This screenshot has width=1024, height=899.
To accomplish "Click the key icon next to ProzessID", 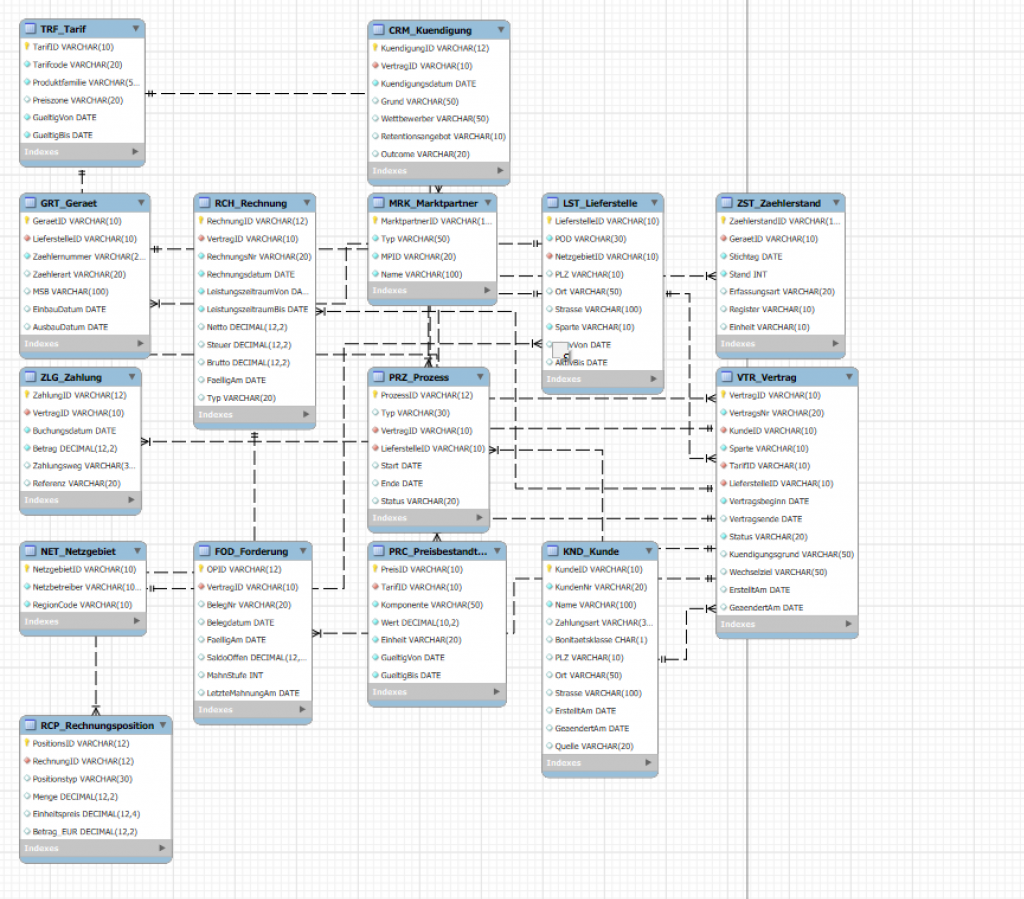I will (374, 395).
